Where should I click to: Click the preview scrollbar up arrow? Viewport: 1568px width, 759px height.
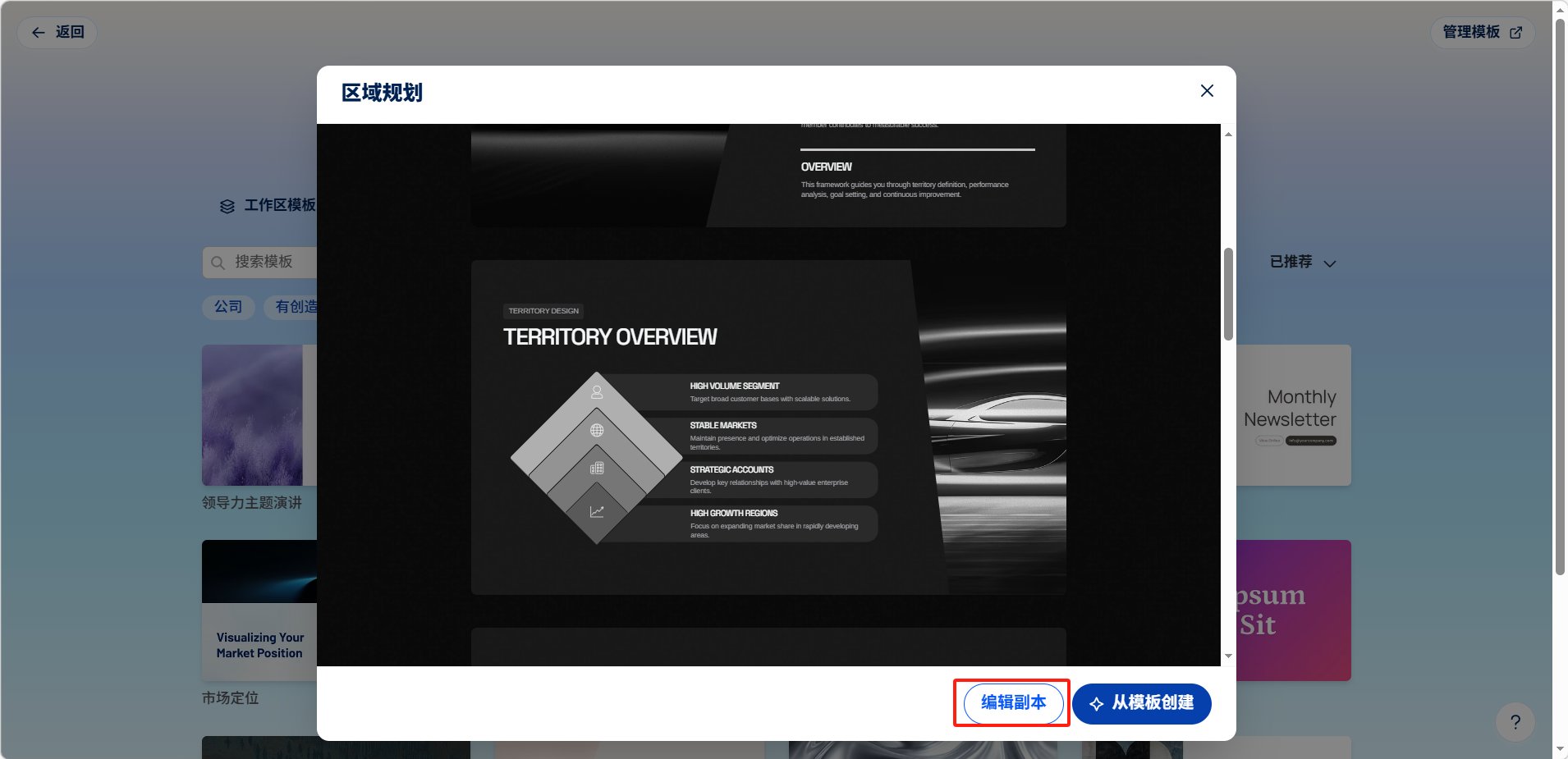click(x=1228, y=134)
